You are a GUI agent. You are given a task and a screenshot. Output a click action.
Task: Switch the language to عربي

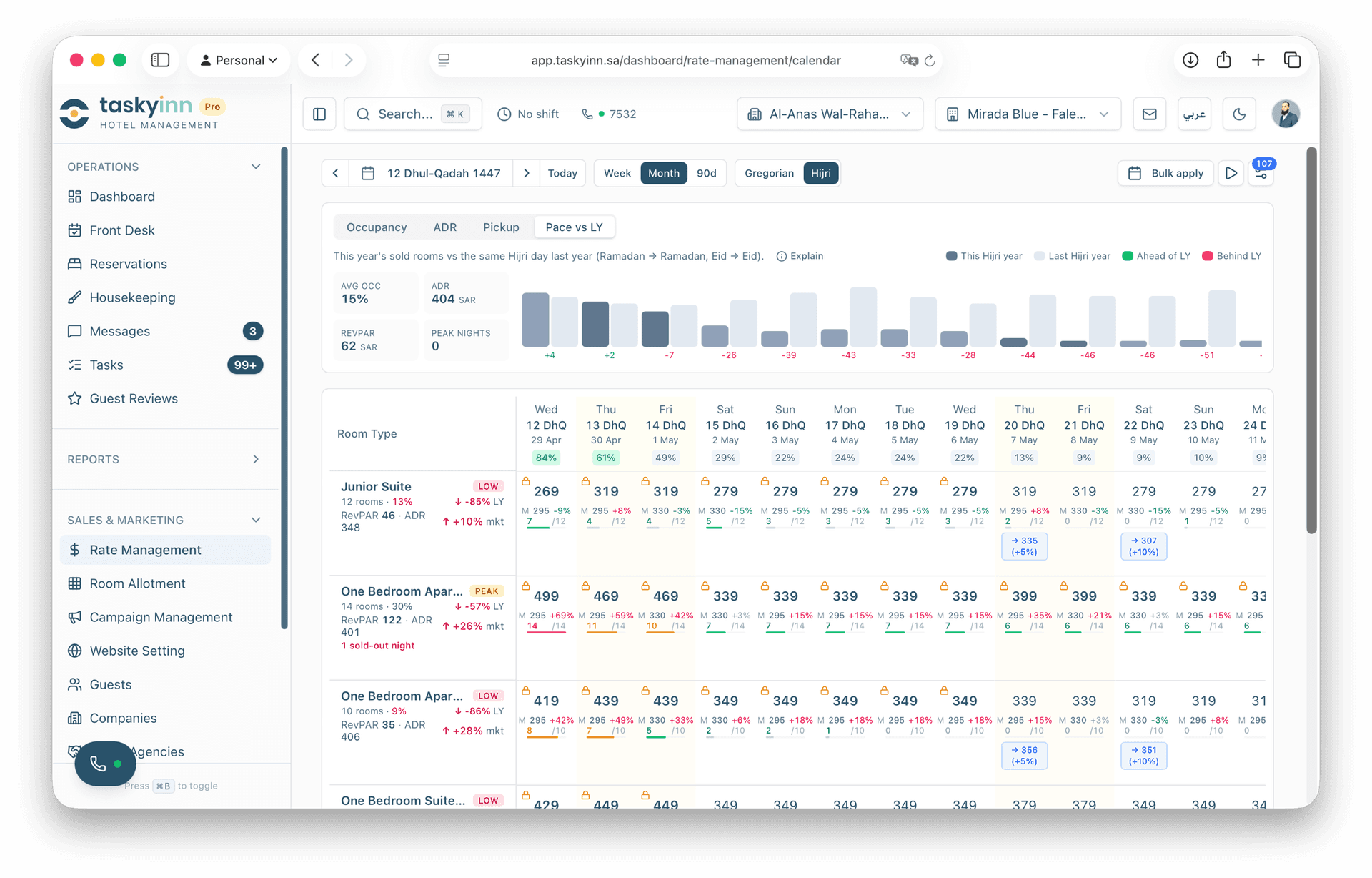click(x=1194, y=114)
